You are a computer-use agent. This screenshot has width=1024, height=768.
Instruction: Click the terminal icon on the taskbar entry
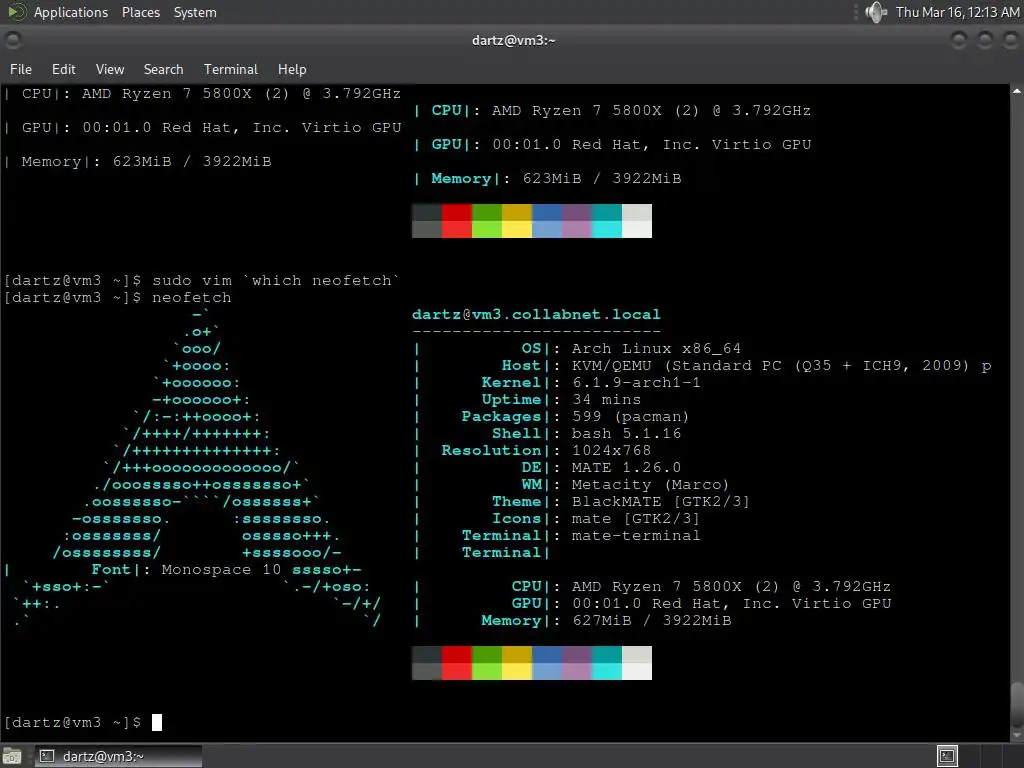pyautogui.click(x=47, y=756)
